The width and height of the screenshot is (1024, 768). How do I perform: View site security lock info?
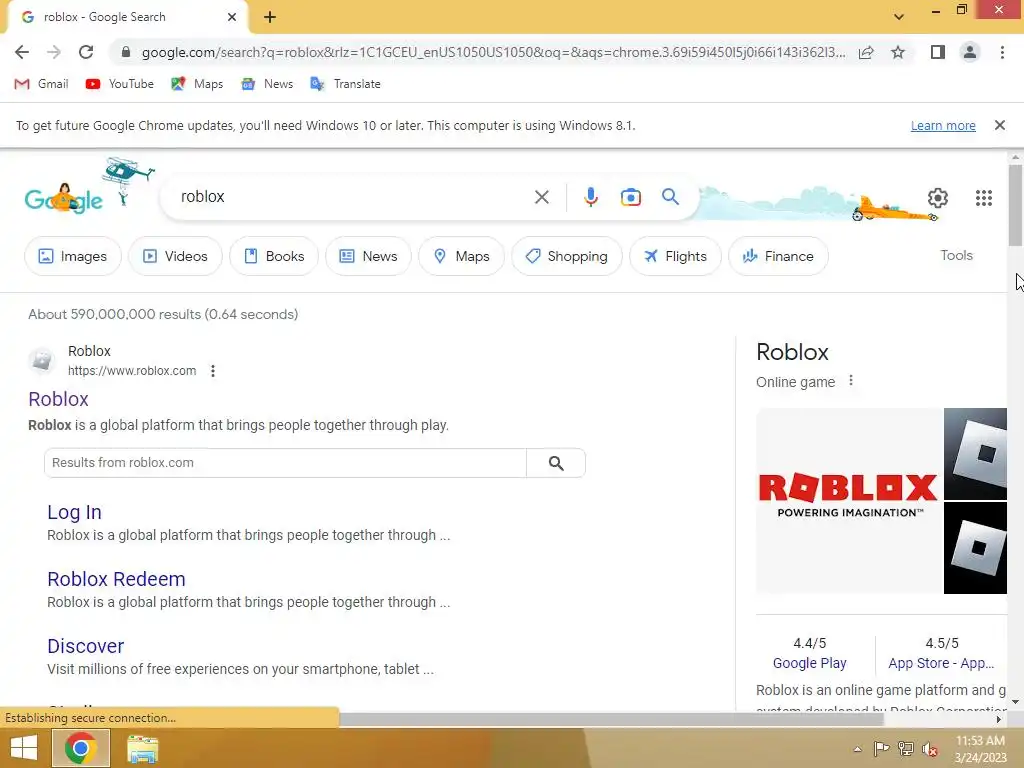coord(126,52)
